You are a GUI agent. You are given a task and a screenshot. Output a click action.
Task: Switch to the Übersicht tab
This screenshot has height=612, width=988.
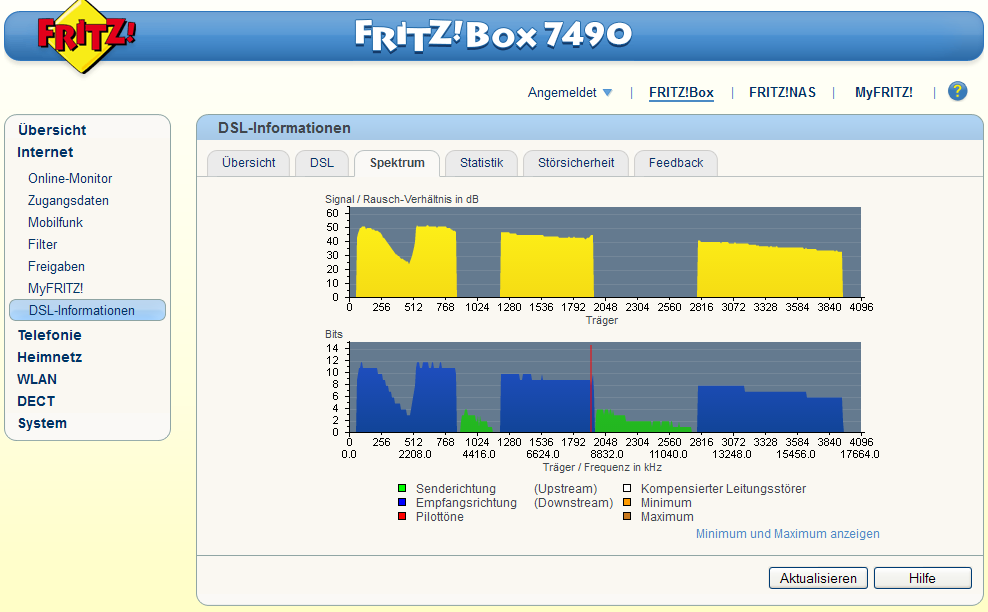point(248,163)
